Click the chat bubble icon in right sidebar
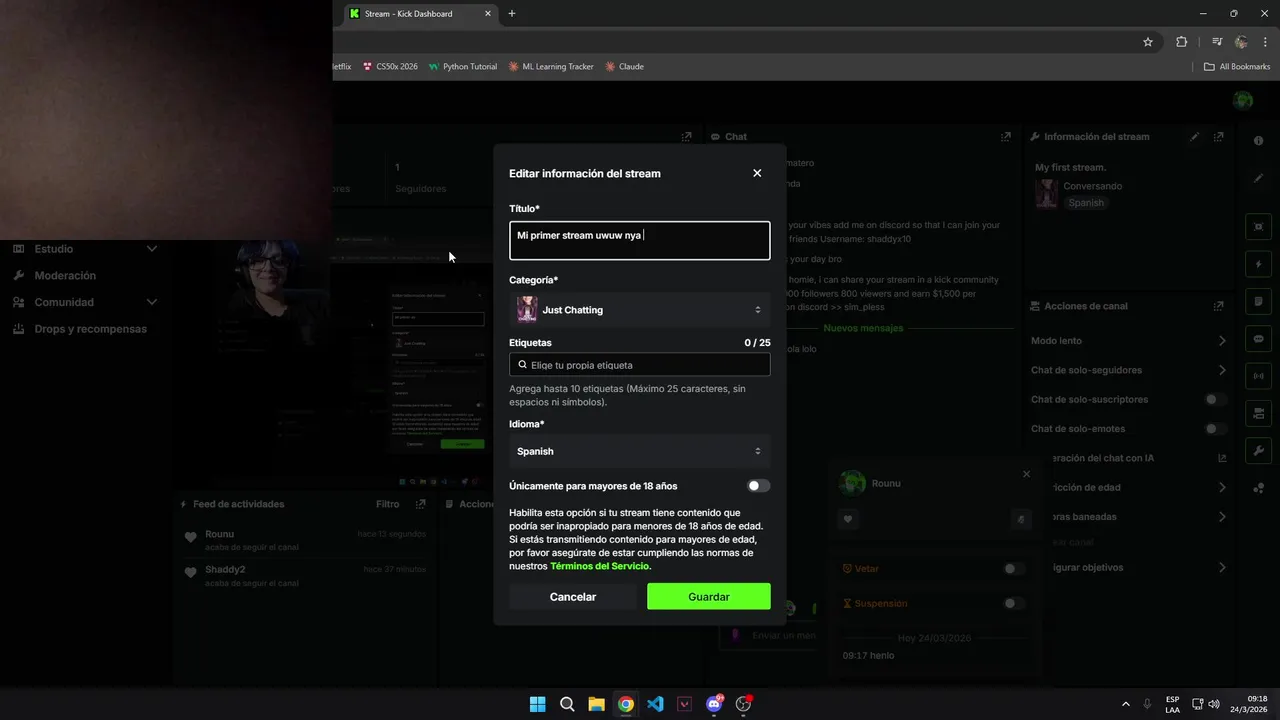The width and height of the screenshot is (1280, 720). 1258,338
